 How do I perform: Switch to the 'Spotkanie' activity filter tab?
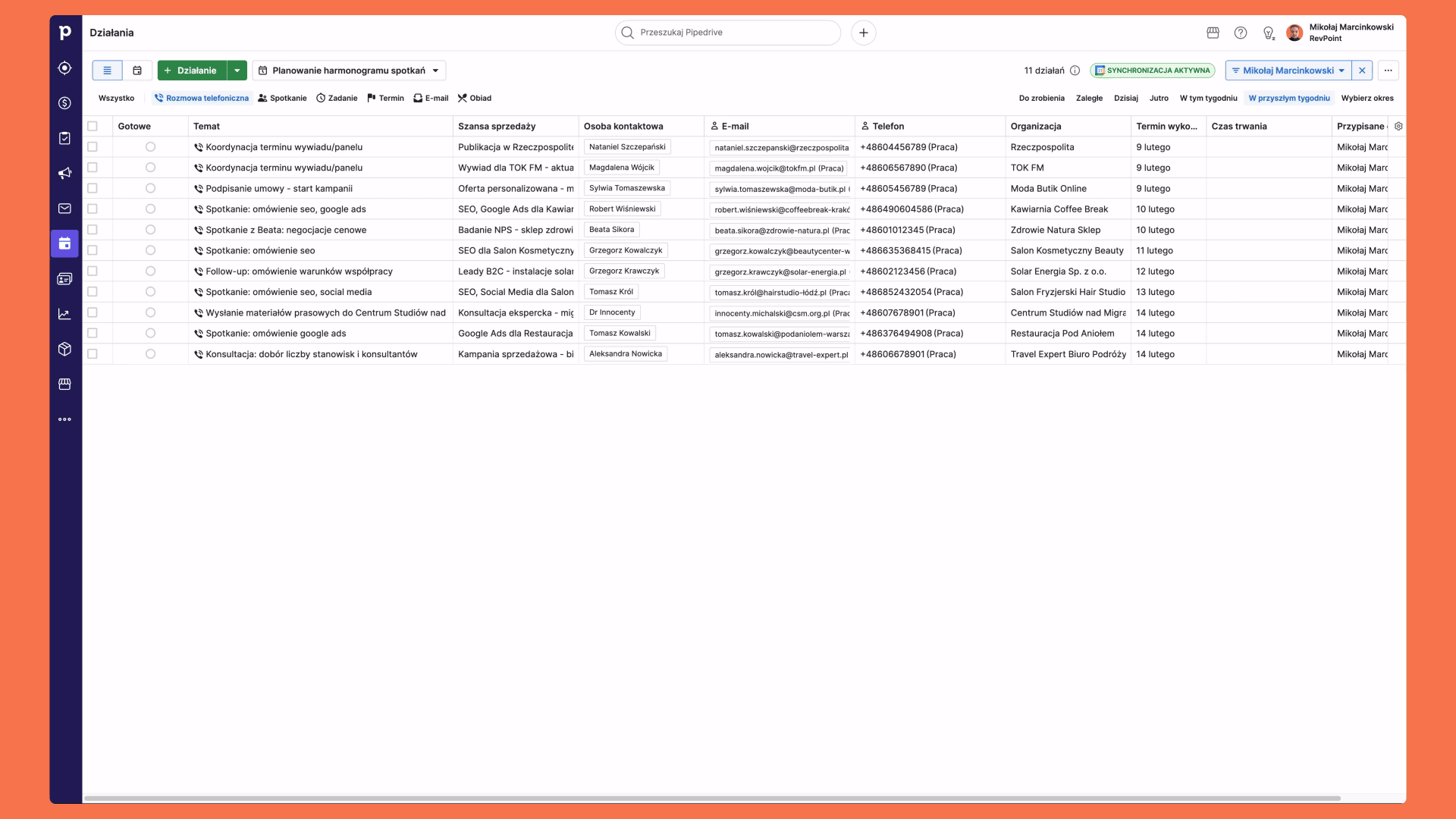[282, 98]
